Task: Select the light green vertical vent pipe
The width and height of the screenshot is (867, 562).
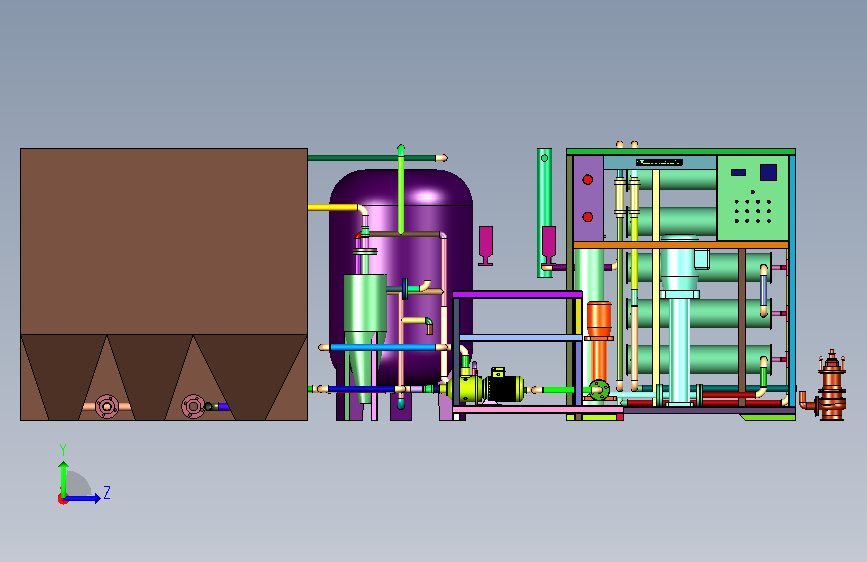Action: coord(401,189)
